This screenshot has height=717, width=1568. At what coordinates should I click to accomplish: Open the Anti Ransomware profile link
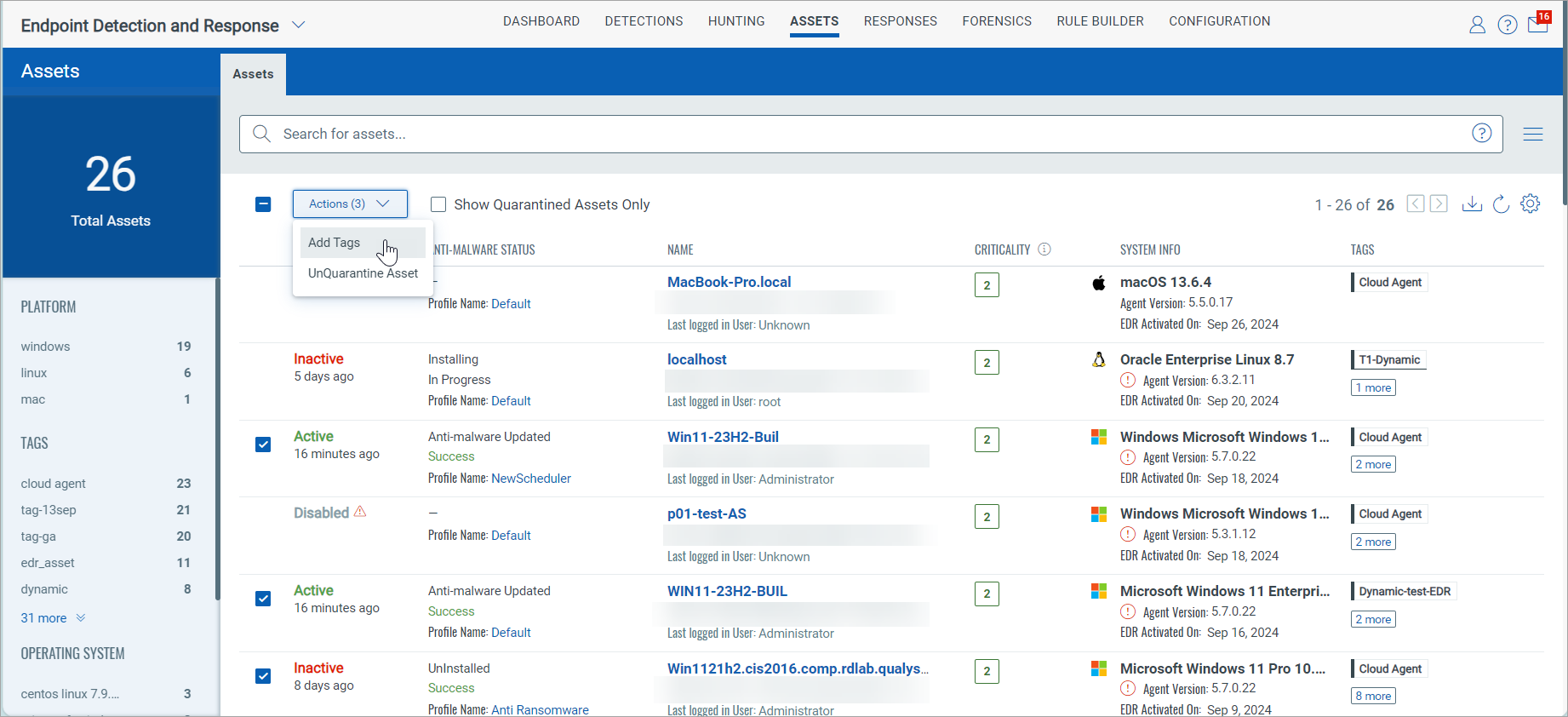(540, 709)
